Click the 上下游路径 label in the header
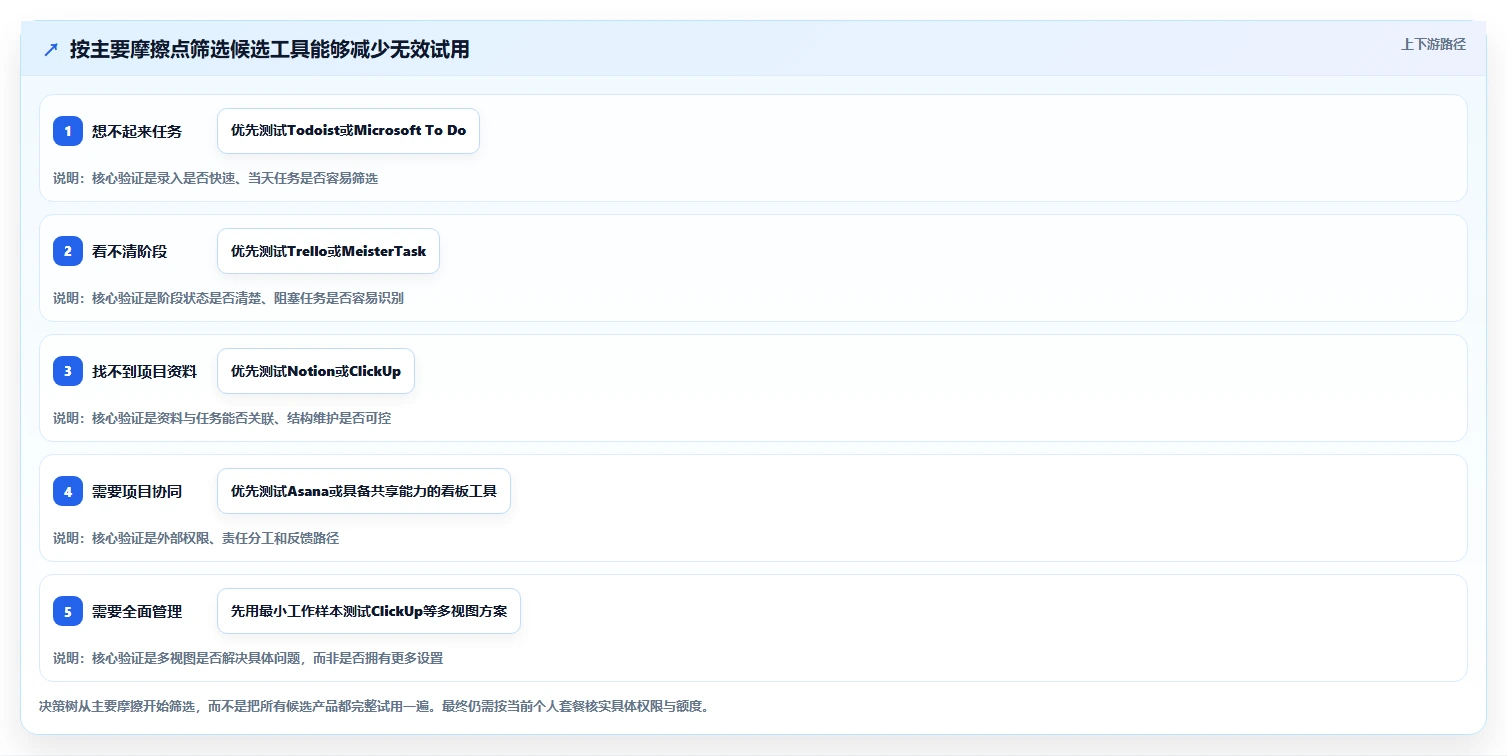Screen dimensions: 1507x756 1433,44
